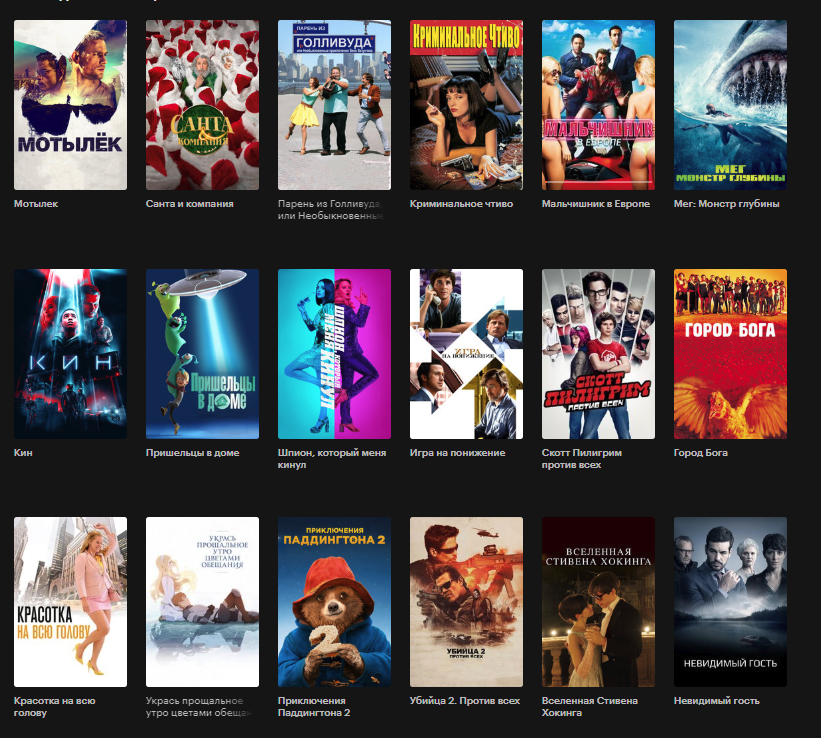Click Невидимый гость title link
Image resolution: width=821 pixels, height=738 pixels.
coord(716,701)
